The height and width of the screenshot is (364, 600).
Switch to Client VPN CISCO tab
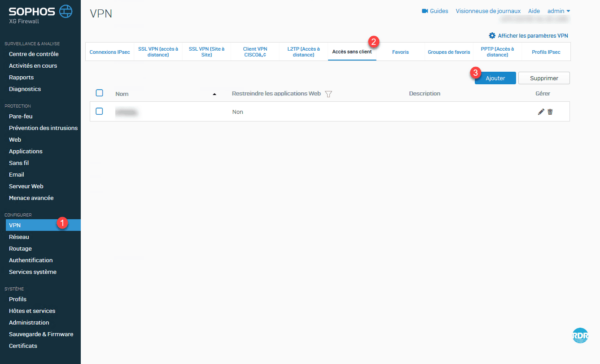tap(255, 52)
